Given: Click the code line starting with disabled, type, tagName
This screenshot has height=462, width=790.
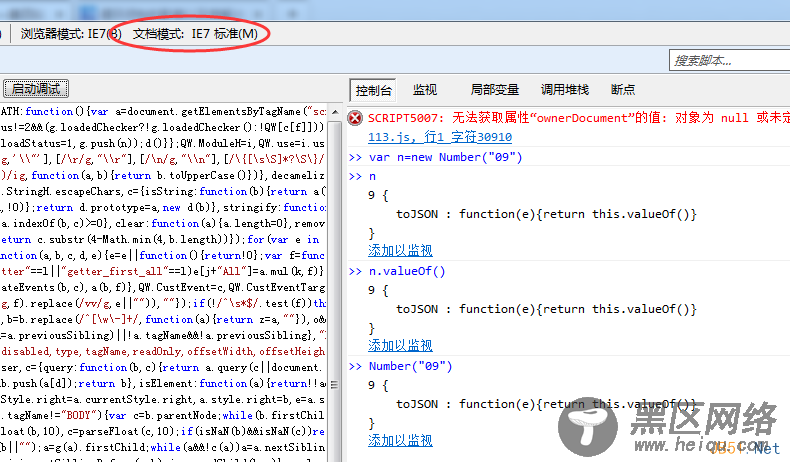Looking at the screenshot, I should tap(163, 351).
